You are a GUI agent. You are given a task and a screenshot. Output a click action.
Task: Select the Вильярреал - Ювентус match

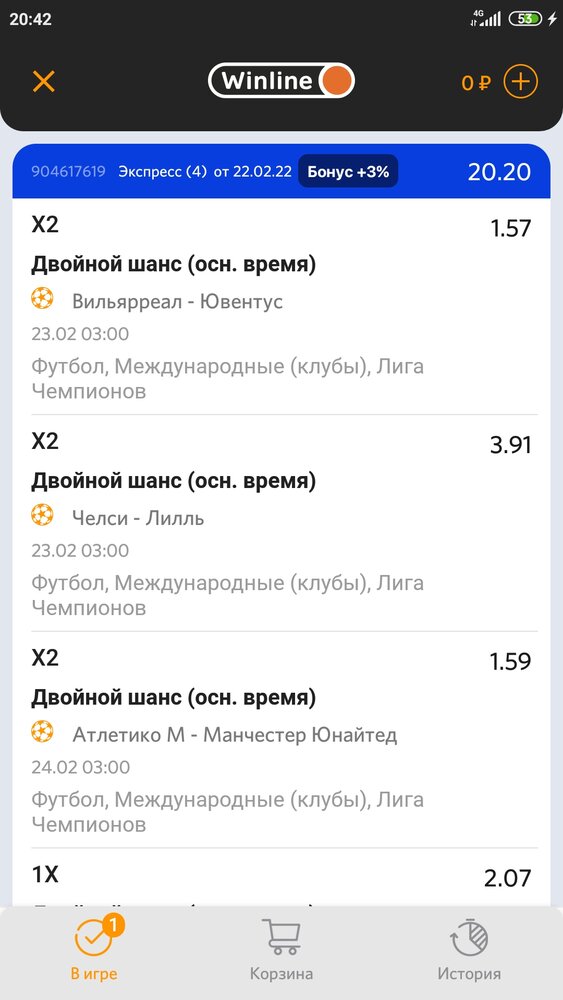click(x=177, y=301)
